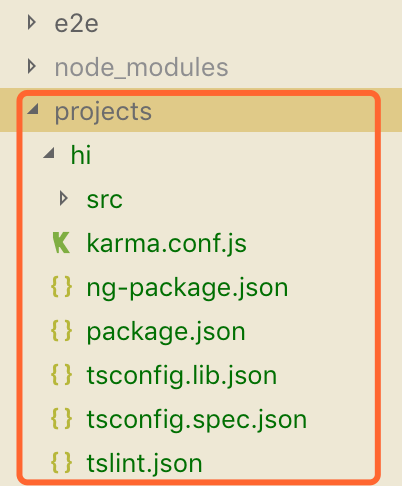The height and width of the screenshot is (486, 402).
Task: Collapse the hi folder triangle
Action: (x=49, y=153)
